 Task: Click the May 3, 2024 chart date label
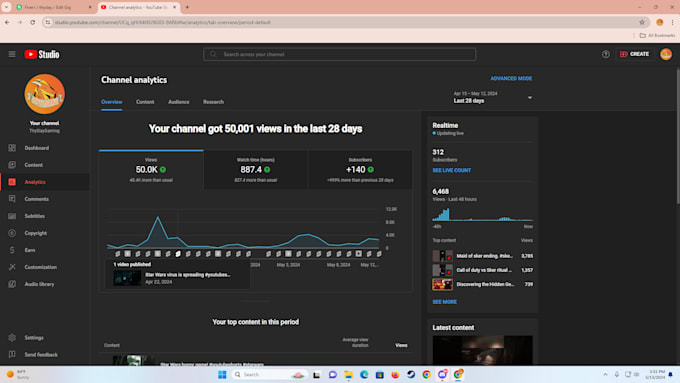point(288,265)
